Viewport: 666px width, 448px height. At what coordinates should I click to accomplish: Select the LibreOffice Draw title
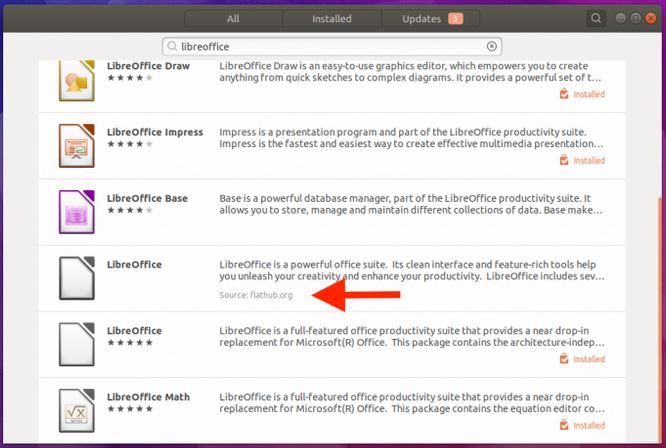148,66
